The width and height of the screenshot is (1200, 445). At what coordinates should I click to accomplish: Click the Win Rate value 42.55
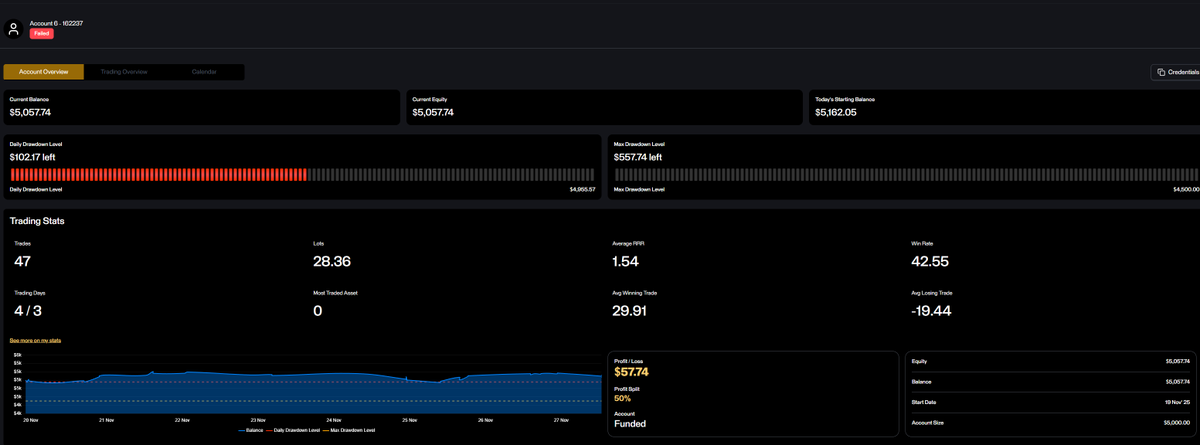(930, 262)
